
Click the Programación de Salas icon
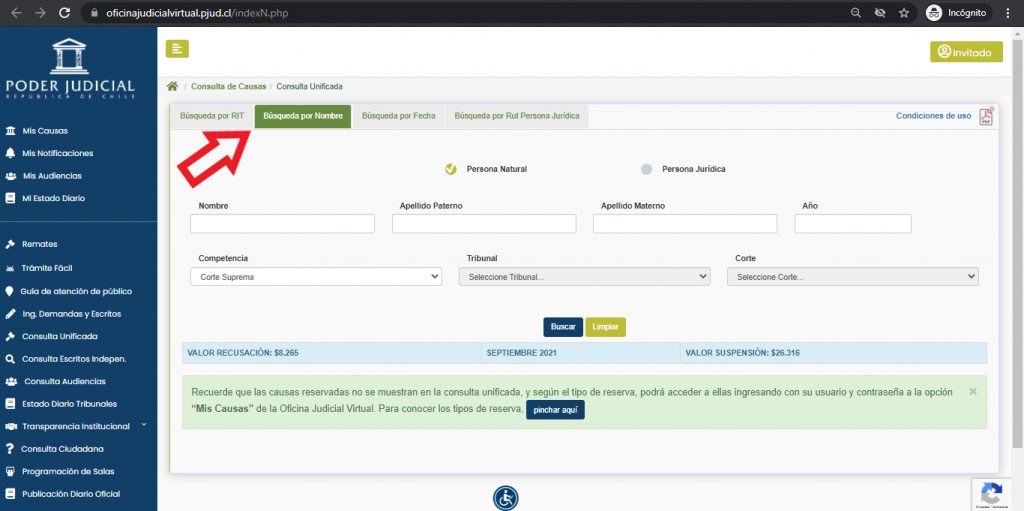[10, 471]
